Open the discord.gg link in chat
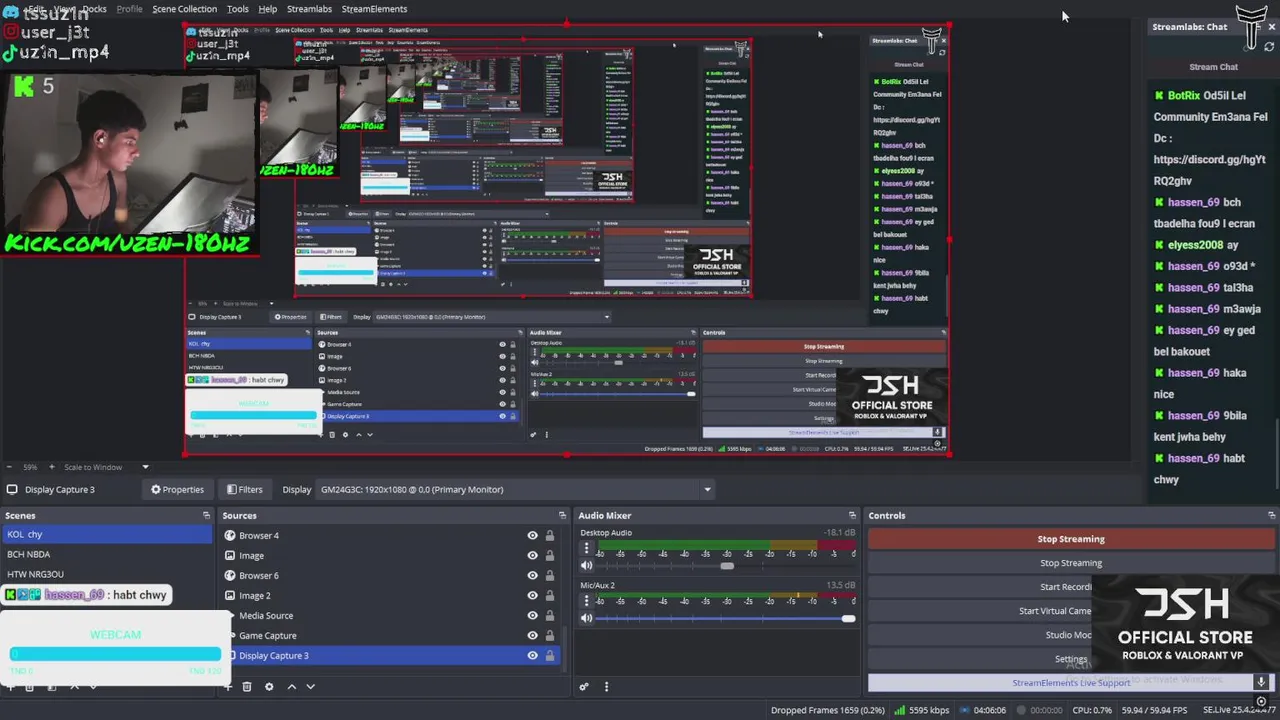This screenshot has width=1280, height=720. 1209,170
